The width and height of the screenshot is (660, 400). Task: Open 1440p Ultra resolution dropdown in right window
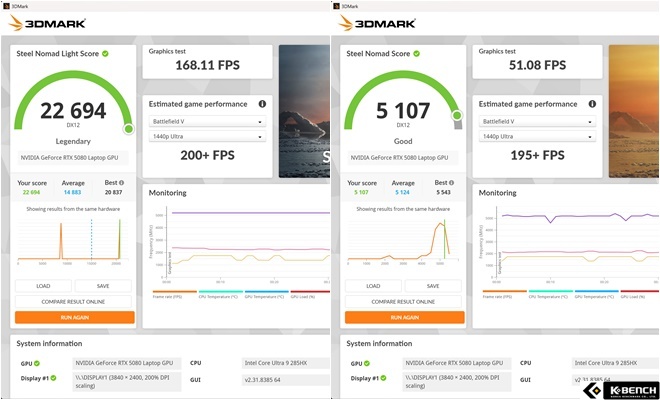(x=538, y=136)
